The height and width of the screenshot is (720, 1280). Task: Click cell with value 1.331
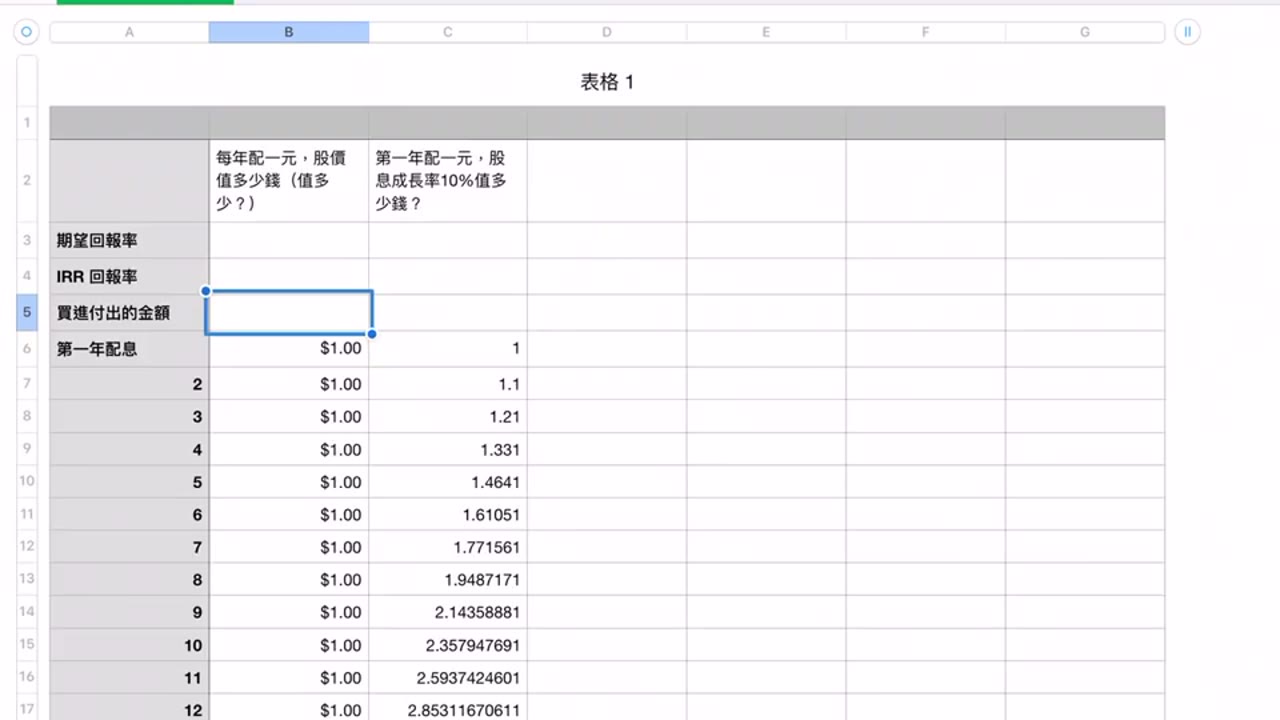(x=448, y=450)
